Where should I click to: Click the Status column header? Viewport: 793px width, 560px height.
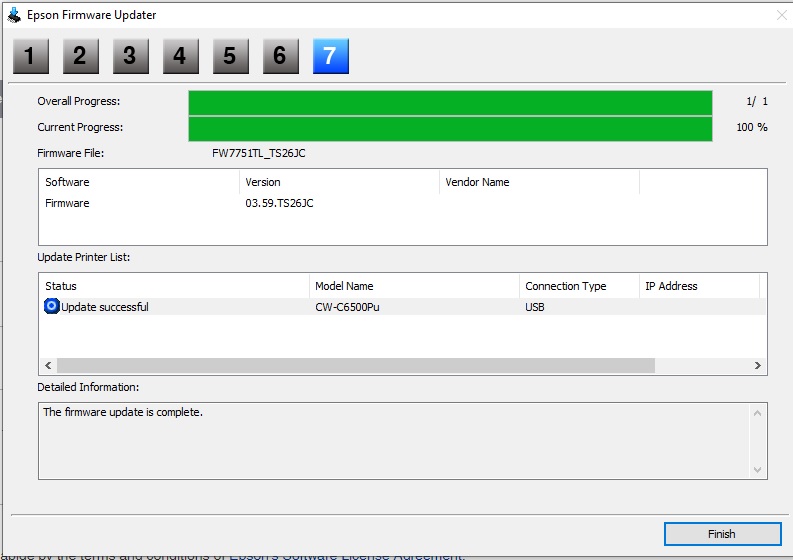(174, 286)
